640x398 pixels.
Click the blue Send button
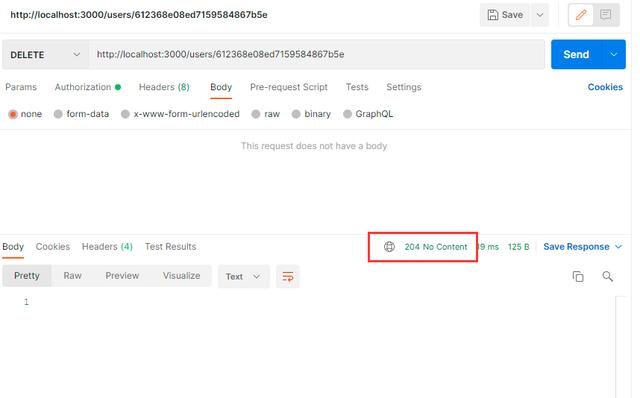(x=576, y=54)
